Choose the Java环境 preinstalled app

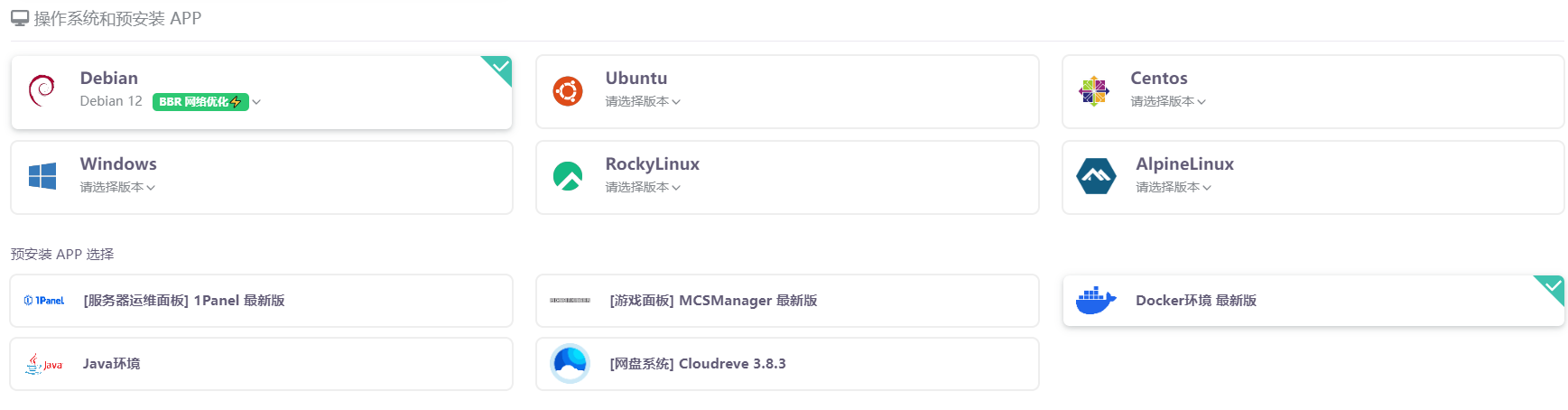click(112, 364)
